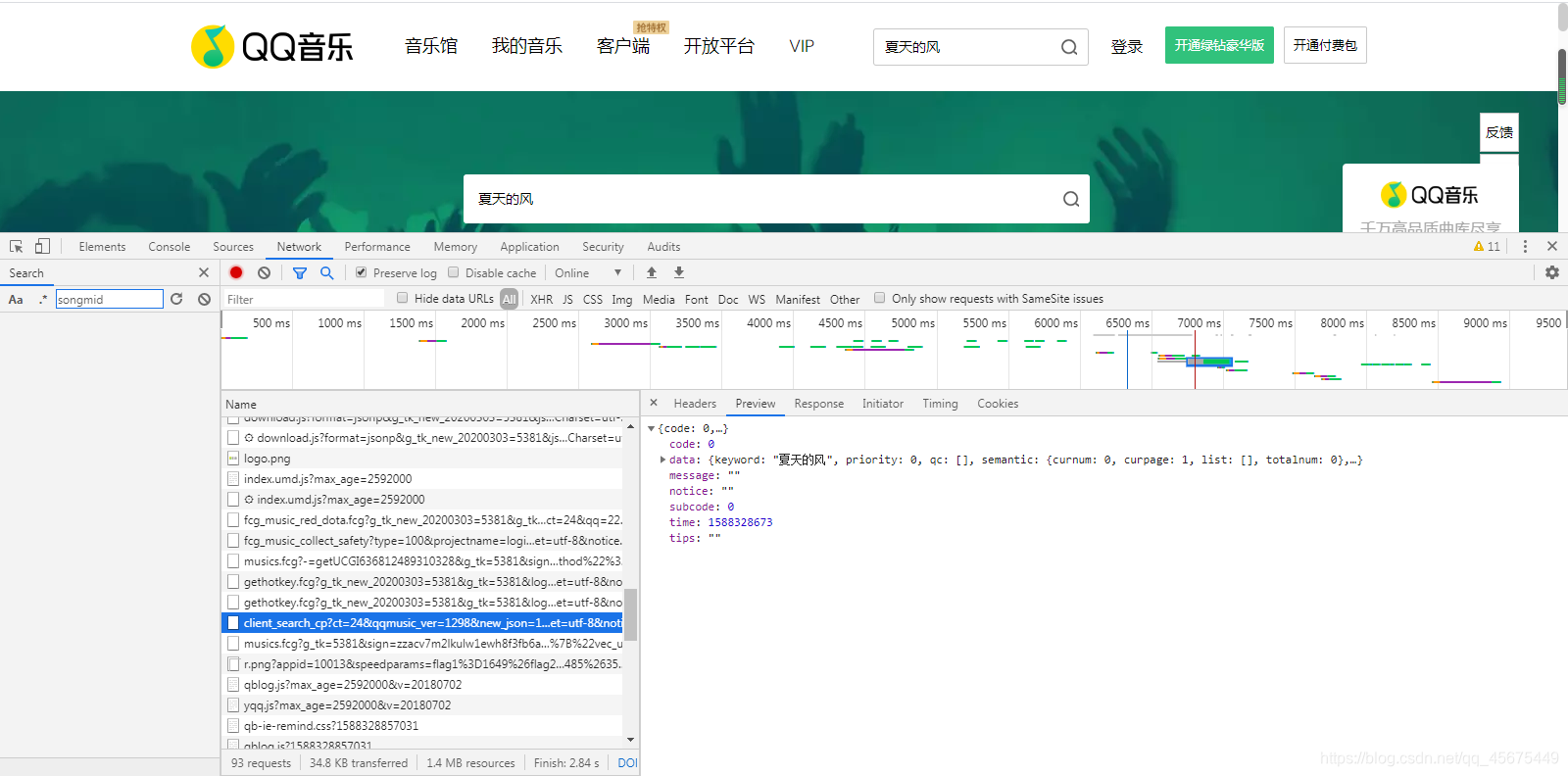
Task: Open the VIP navigation item
Action: pos(802,46)
